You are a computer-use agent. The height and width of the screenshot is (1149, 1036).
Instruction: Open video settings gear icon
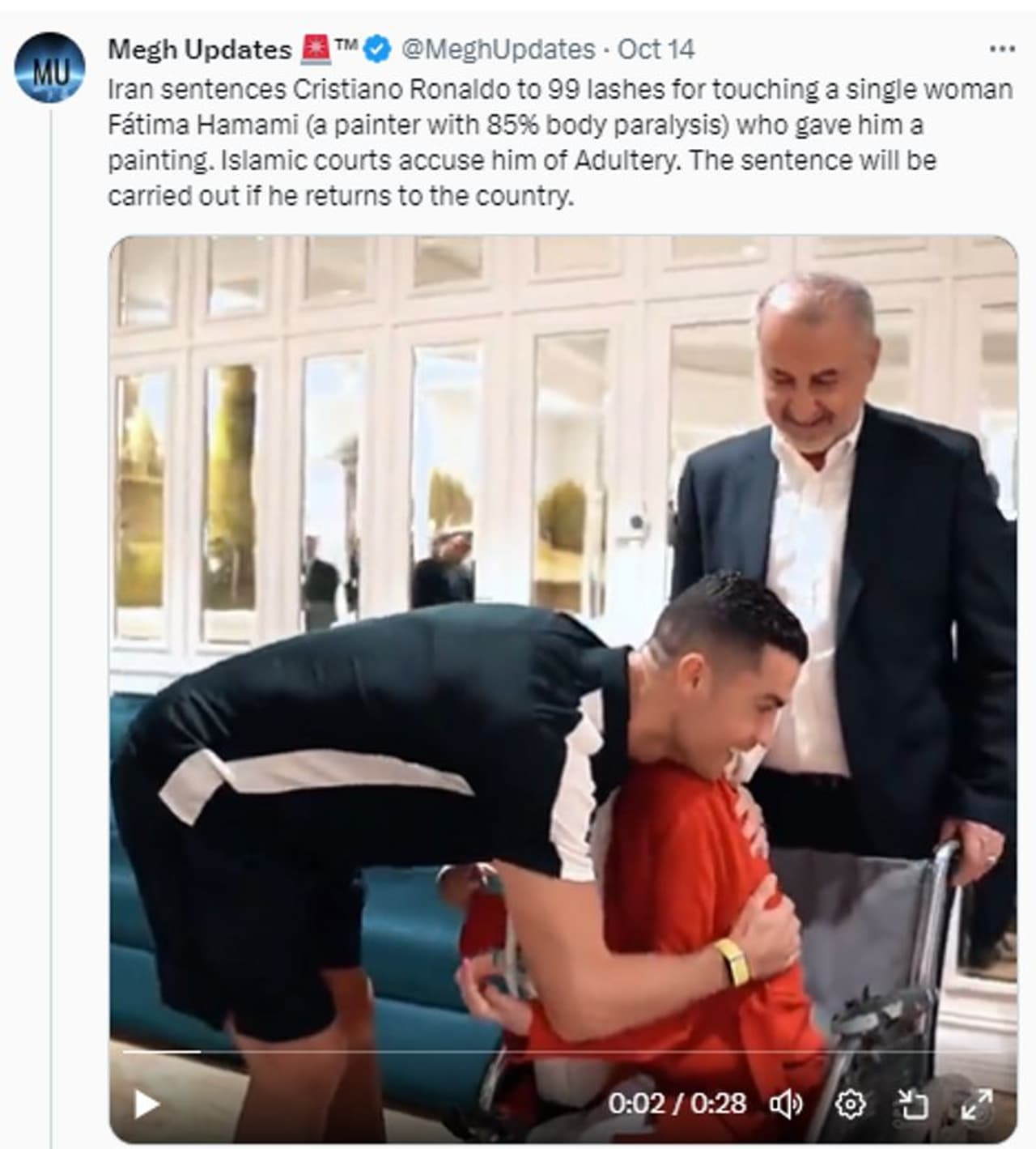click(850, 1104)
